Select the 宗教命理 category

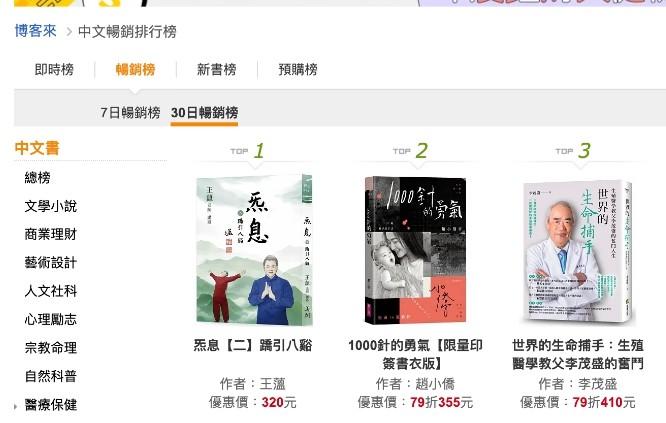point(51,347)
